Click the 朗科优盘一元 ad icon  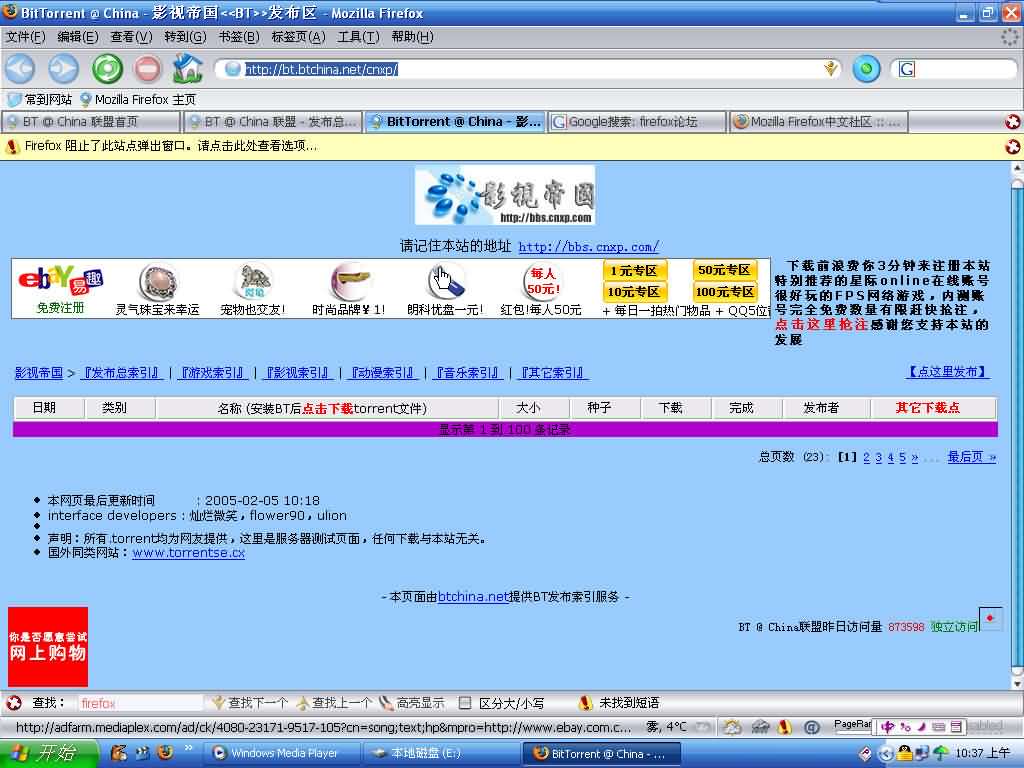click(x=446, y=282)
